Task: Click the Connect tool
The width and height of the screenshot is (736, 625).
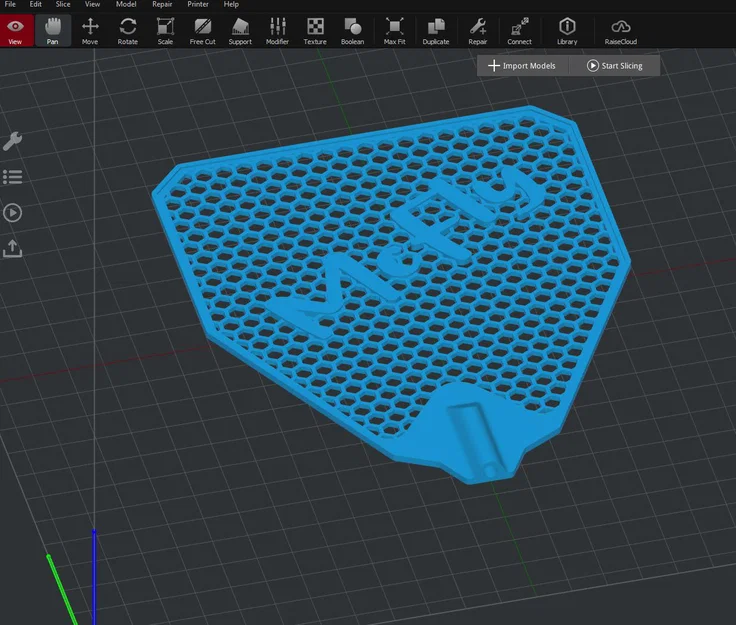Action: tap(519, 31)
